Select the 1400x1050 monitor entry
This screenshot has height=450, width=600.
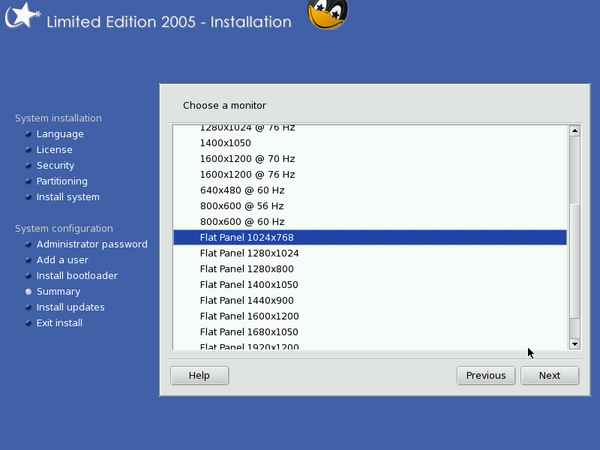(x=370, y=143)
